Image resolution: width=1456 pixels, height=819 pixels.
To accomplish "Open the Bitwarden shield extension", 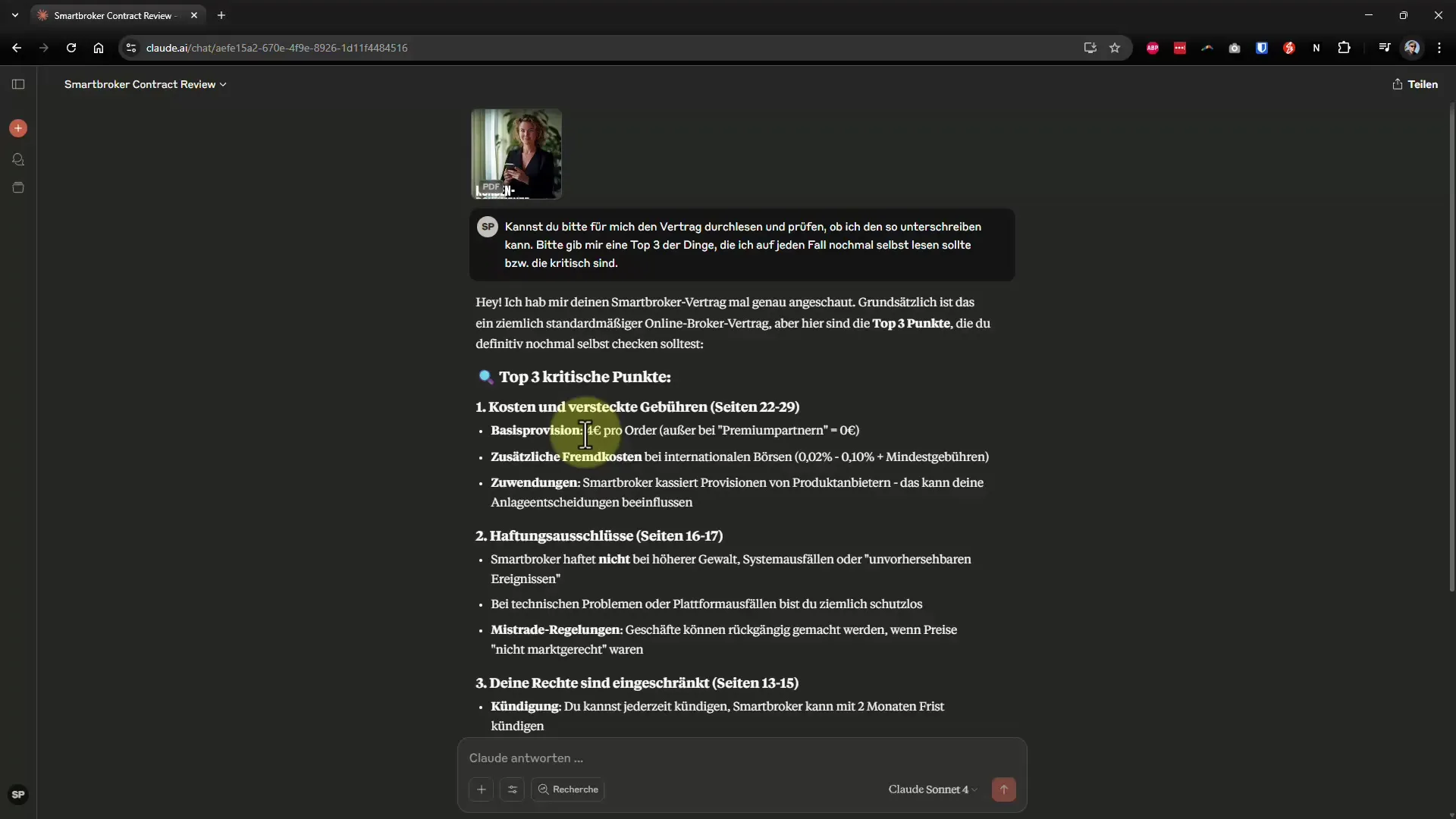I will pos(1262,48).
